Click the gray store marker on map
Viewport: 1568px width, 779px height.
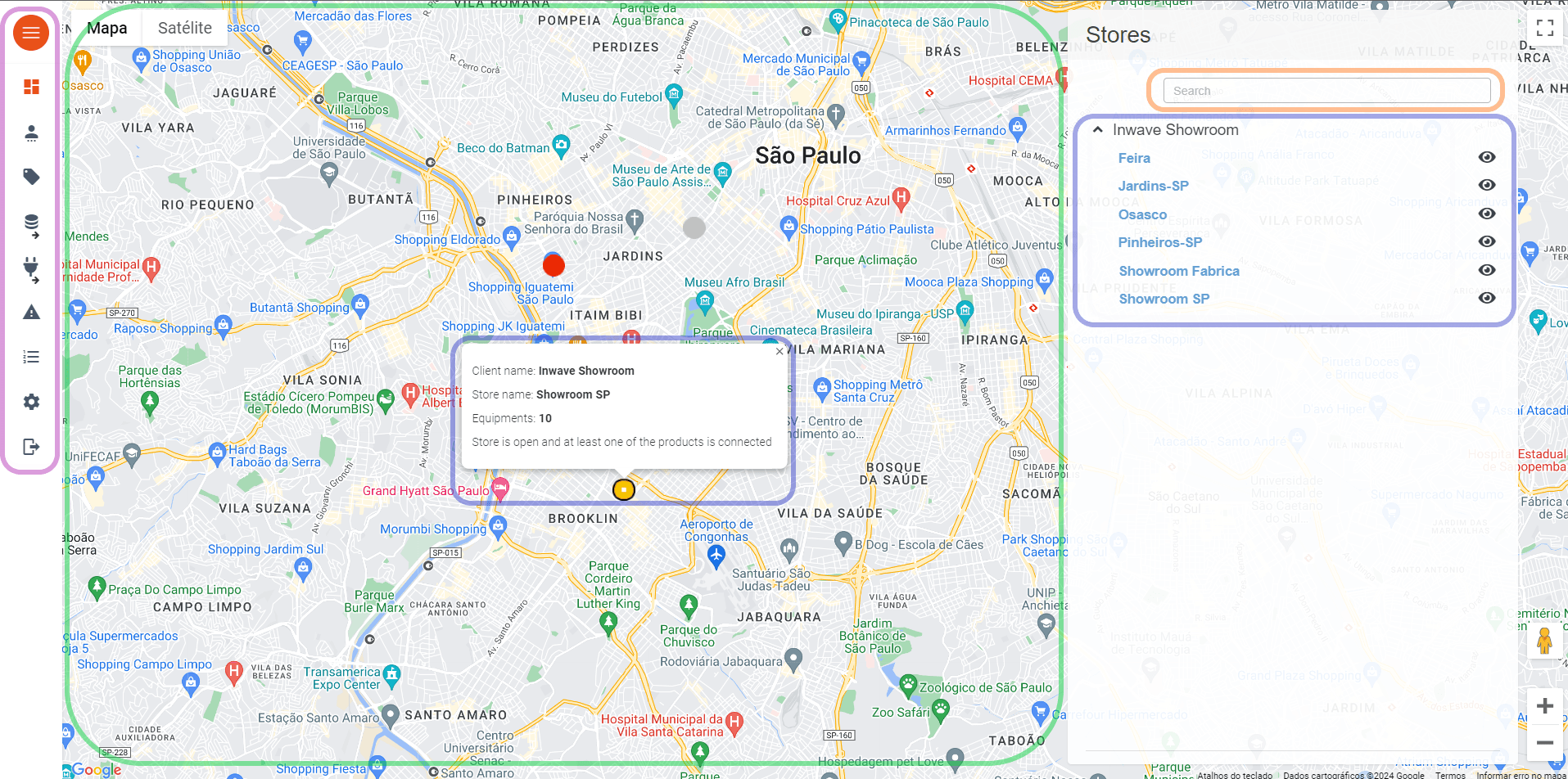click(x=694, y=227)
